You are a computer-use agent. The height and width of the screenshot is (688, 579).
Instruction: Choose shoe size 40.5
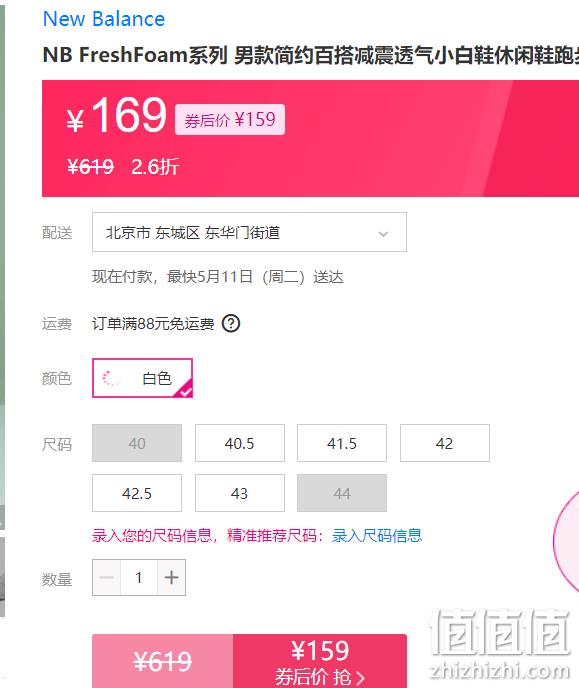click(240, 443)
